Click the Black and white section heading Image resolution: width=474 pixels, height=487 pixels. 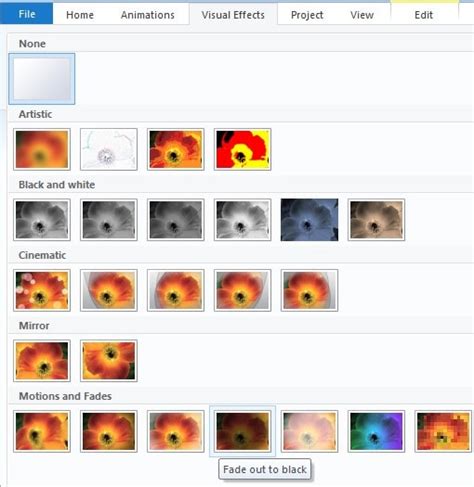[57, 185]
